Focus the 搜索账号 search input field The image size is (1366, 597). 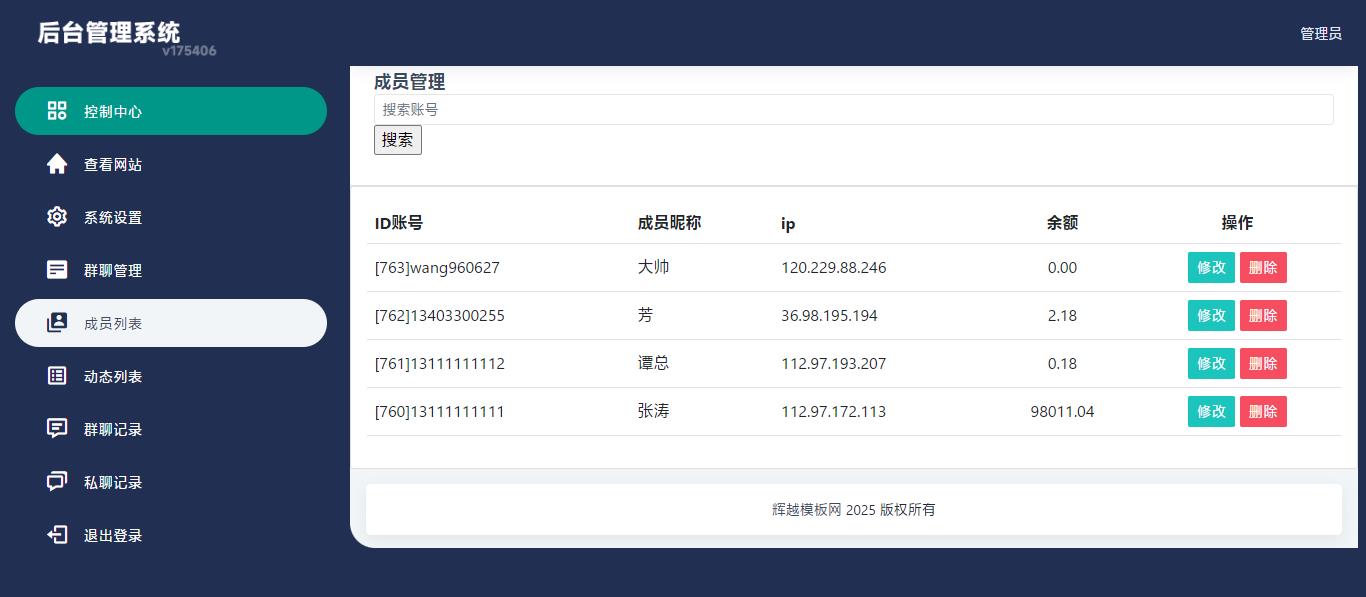click(853, 109)
